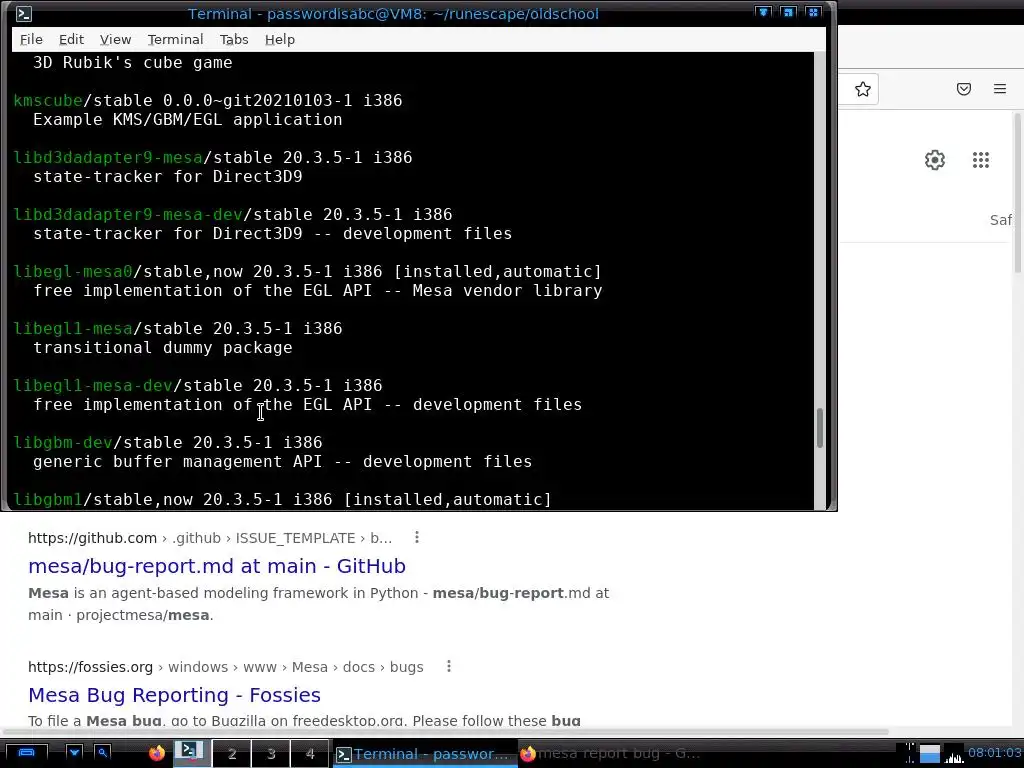Click the clock showing 08:01:03
The image size is (1024, 768).
pyautogui.click(x=995, y=753)
